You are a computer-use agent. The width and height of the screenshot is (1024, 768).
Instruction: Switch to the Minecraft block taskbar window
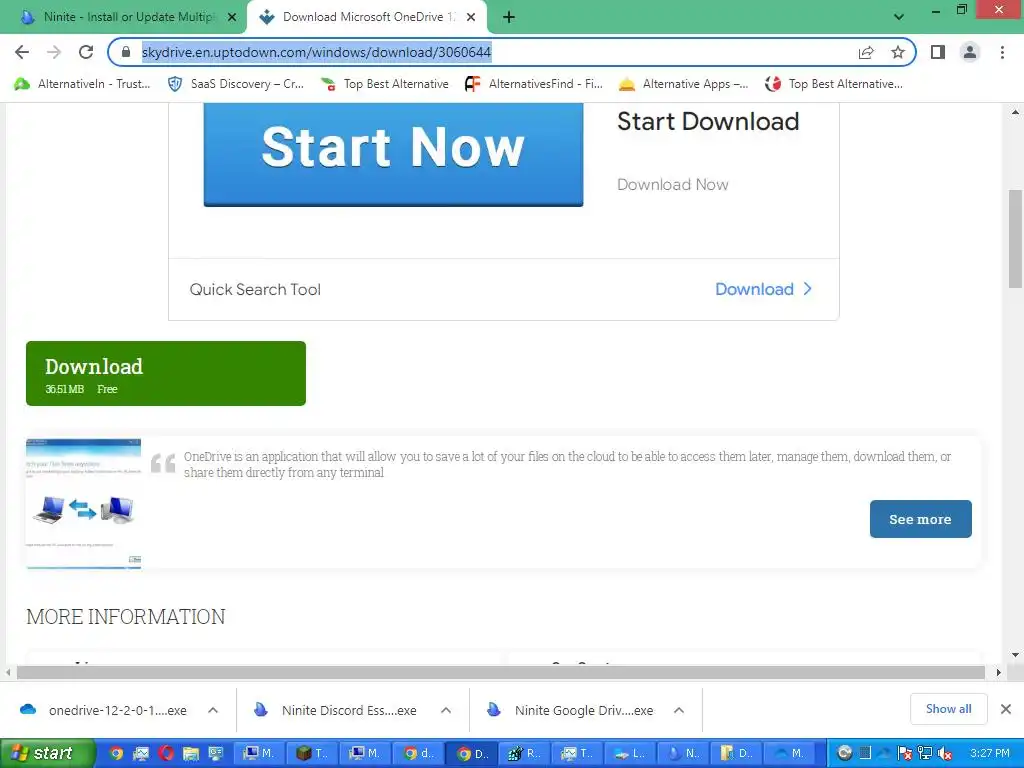click(312, 753)
